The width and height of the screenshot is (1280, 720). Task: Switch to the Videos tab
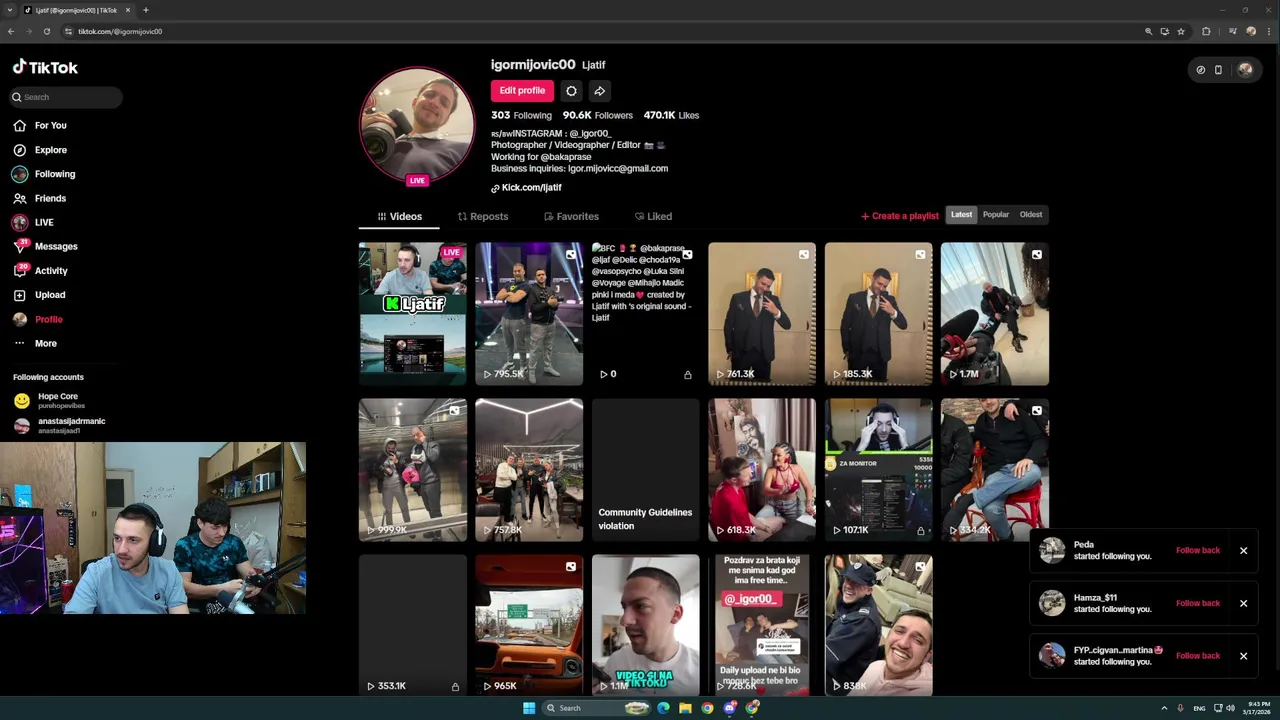tap(399, 216)
